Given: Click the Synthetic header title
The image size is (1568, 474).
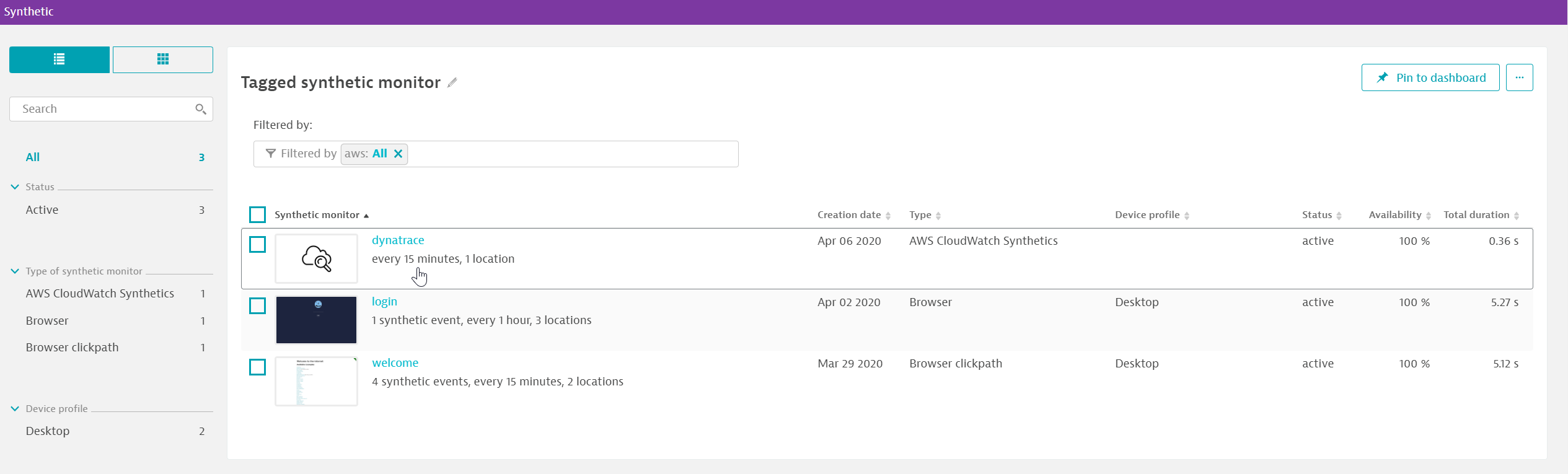Looking at the screenshot, I should click(29, 12).
